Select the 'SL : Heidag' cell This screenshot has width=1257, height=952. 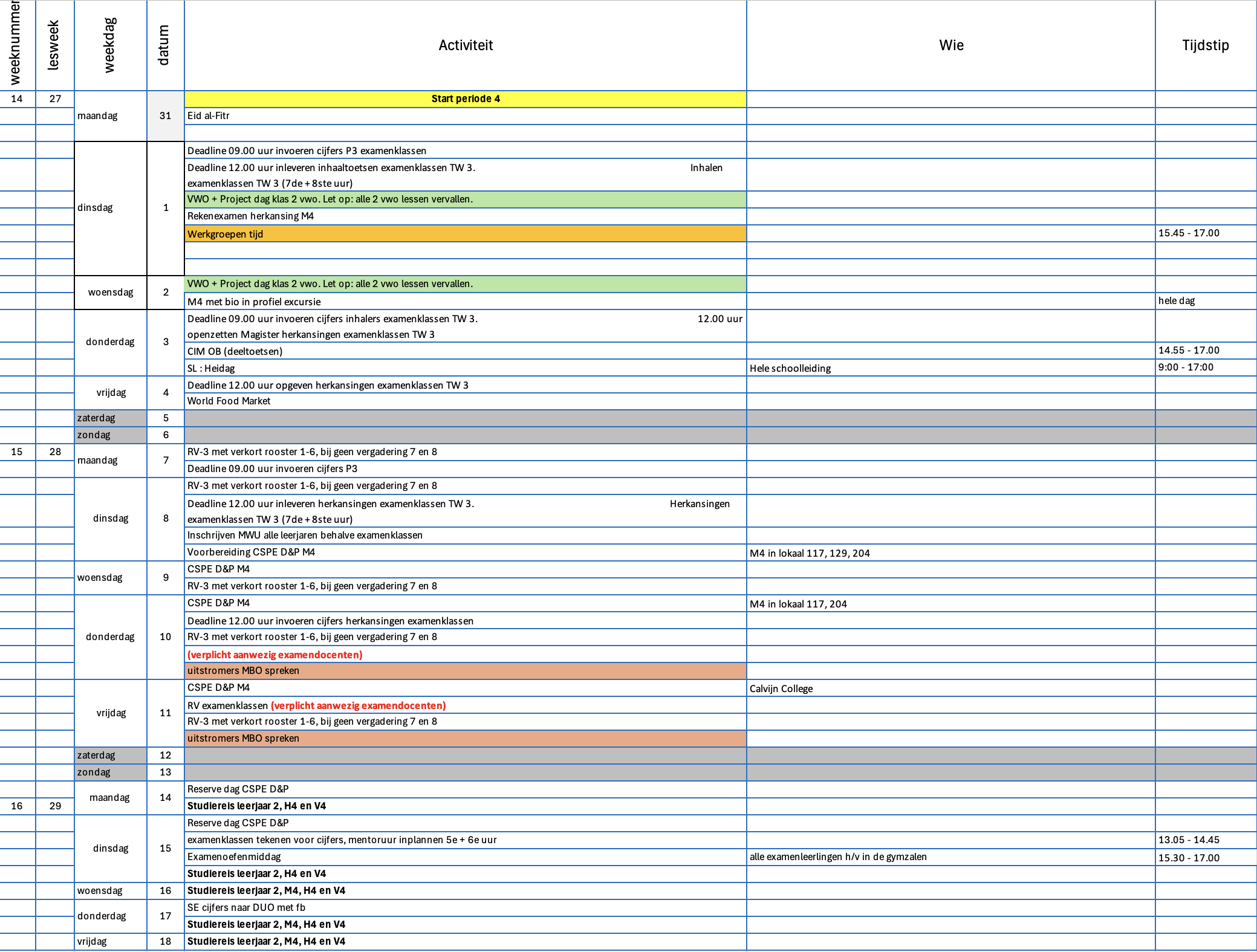pyautogui.click(x=466, y=368)
